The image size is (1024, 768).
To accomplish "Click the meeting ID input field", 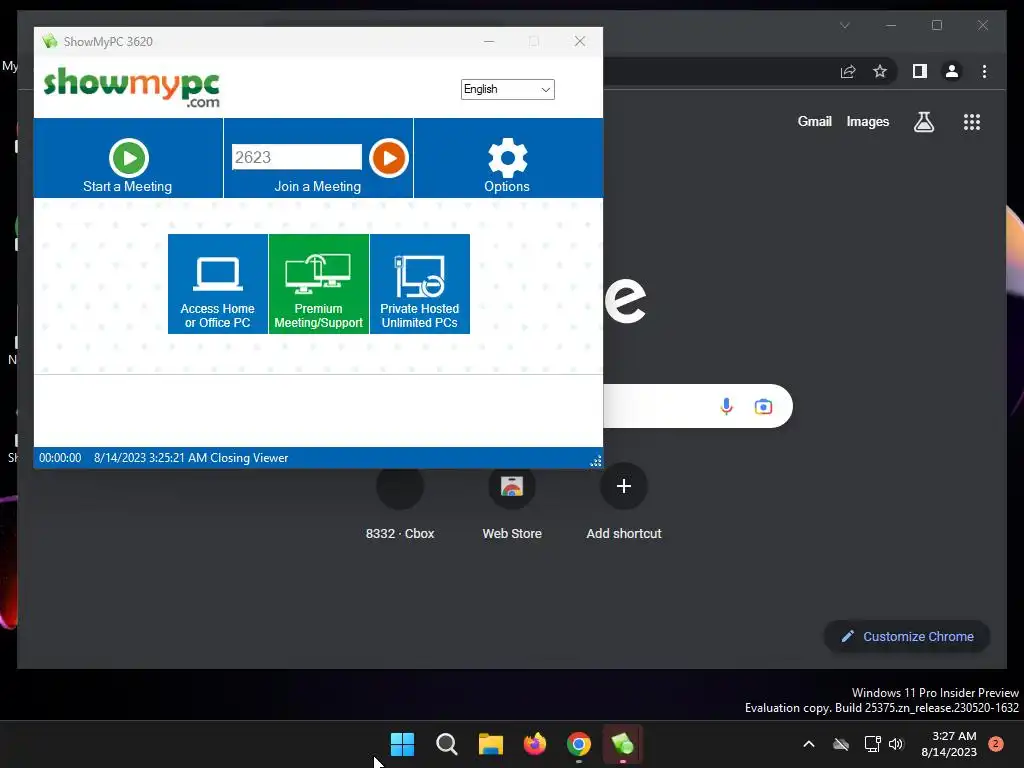I will [x=296, y=157].
